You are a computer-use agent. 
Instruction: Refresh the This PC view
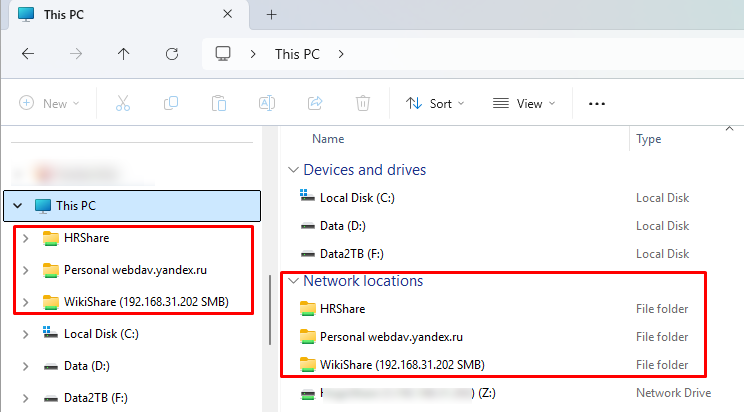[172, 54]
